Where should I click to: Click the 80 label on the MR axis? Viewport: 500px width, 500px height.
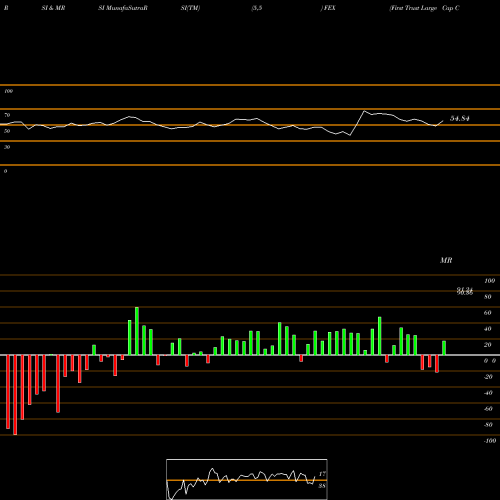tap(487, 297)
